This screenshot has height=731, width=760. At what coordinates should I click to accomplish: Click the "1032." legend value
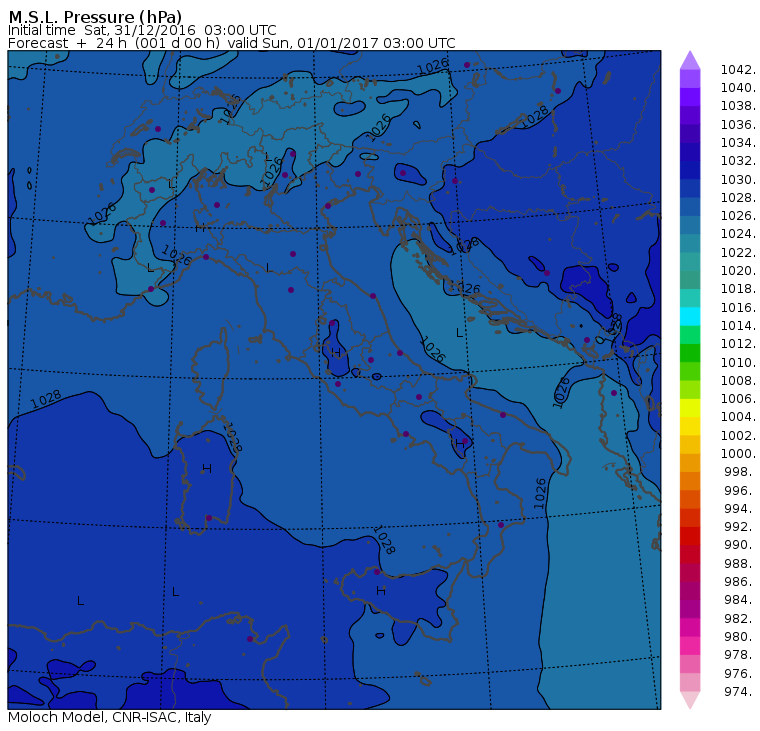click(738, 161)
